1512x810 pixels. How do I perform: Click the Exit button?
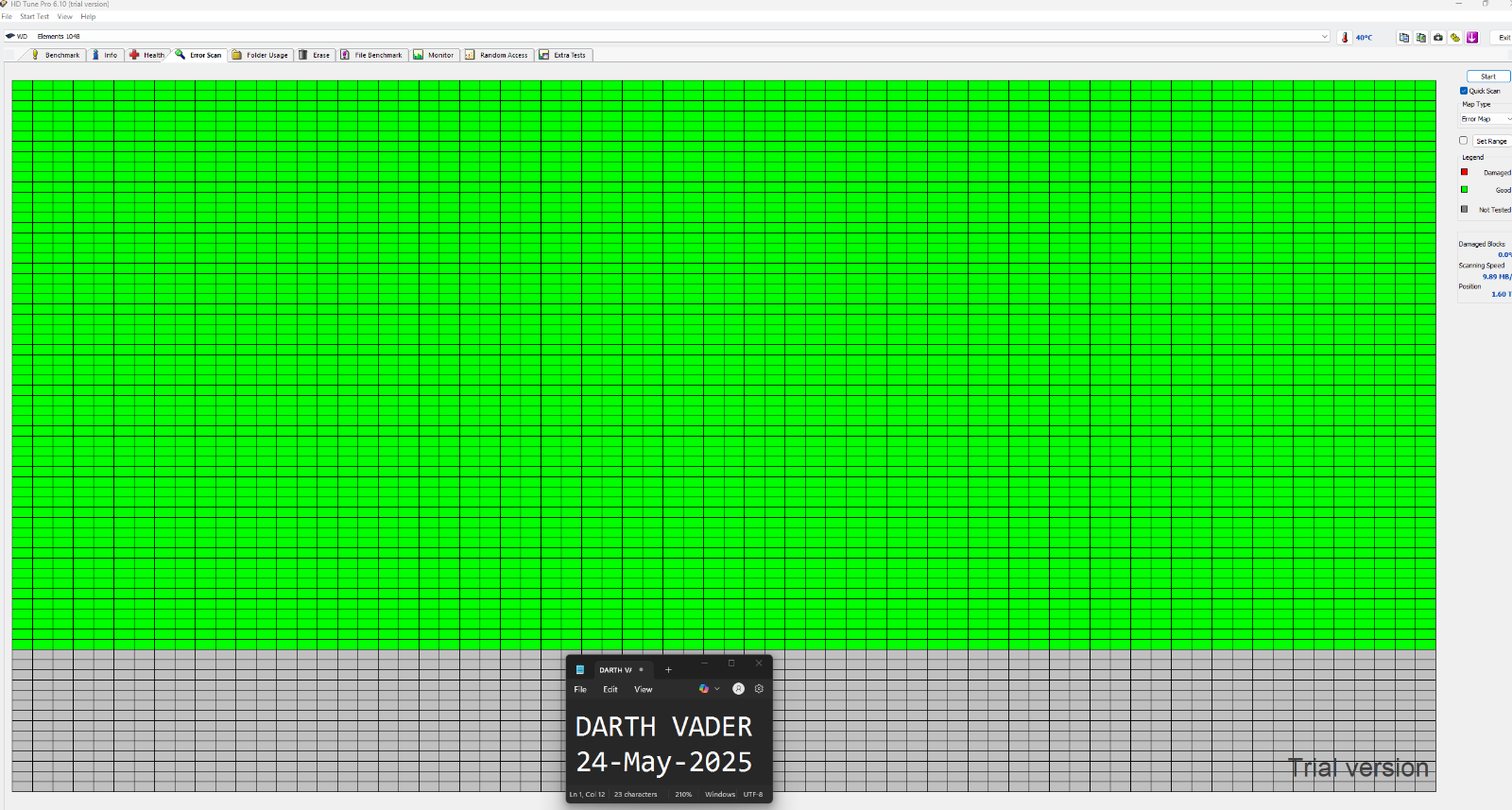1502,38
